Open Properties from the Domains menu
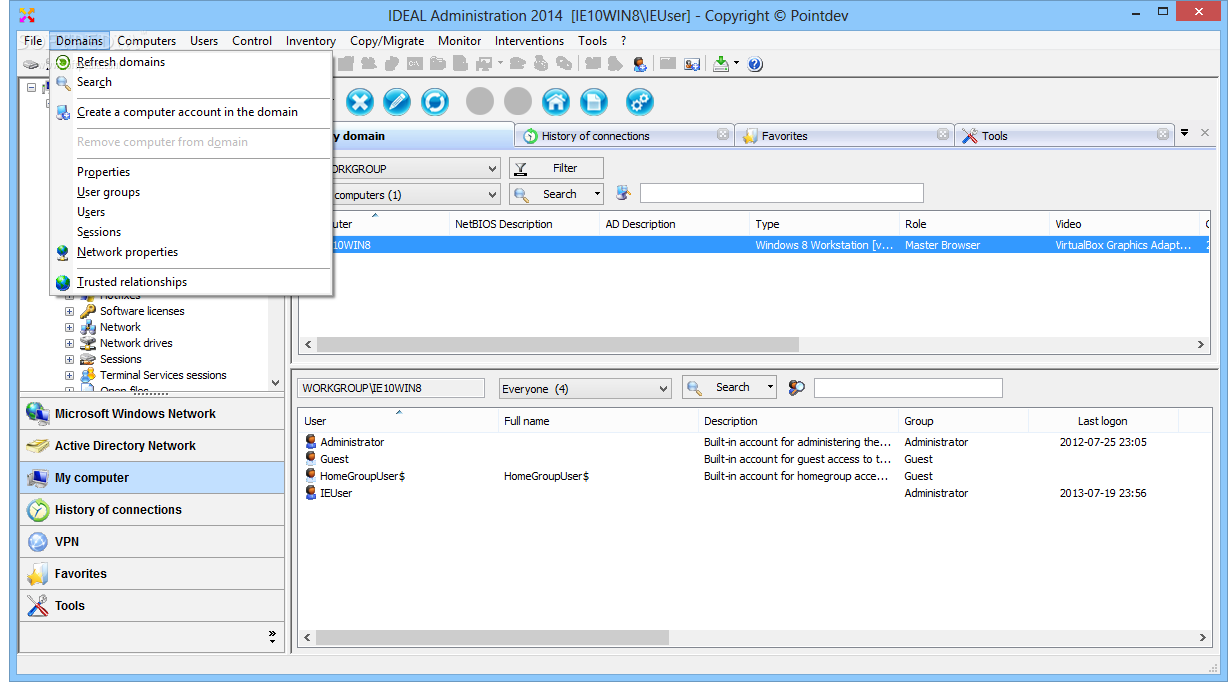The height and width of the screenshot is (682, 1228). [x=103, y=172]
